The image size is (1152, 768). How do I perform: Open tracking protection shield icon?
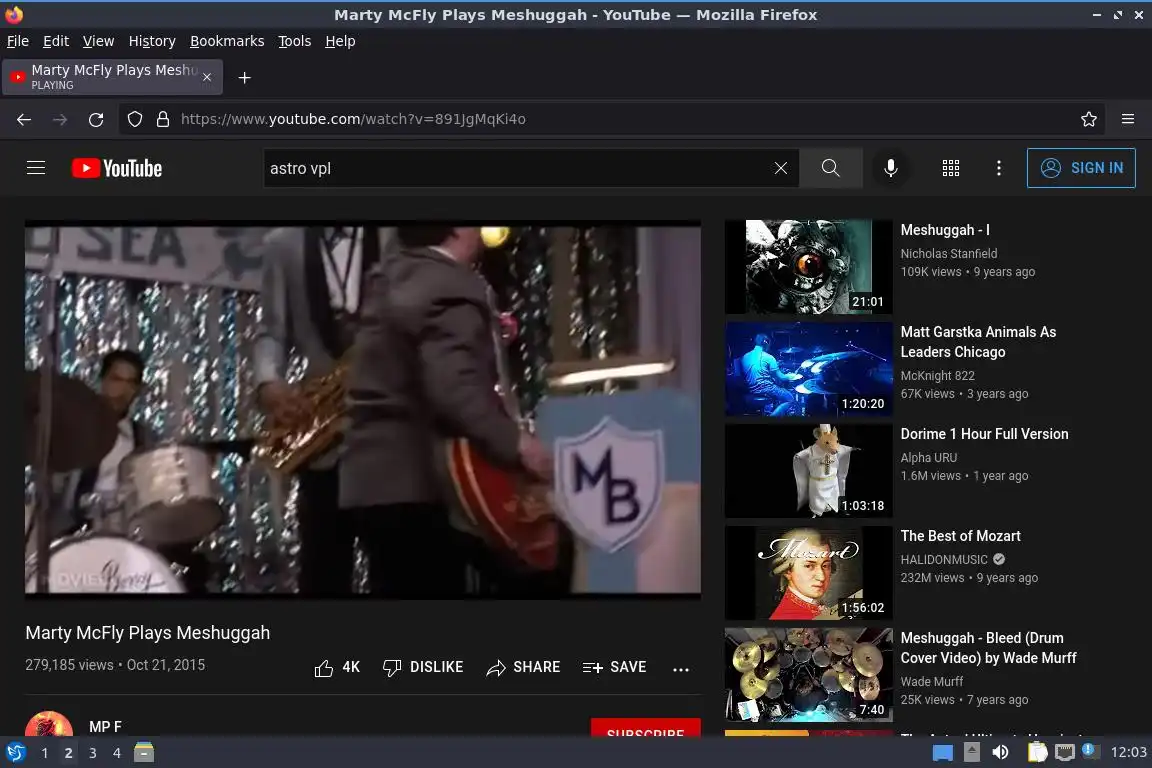(134, 119)
